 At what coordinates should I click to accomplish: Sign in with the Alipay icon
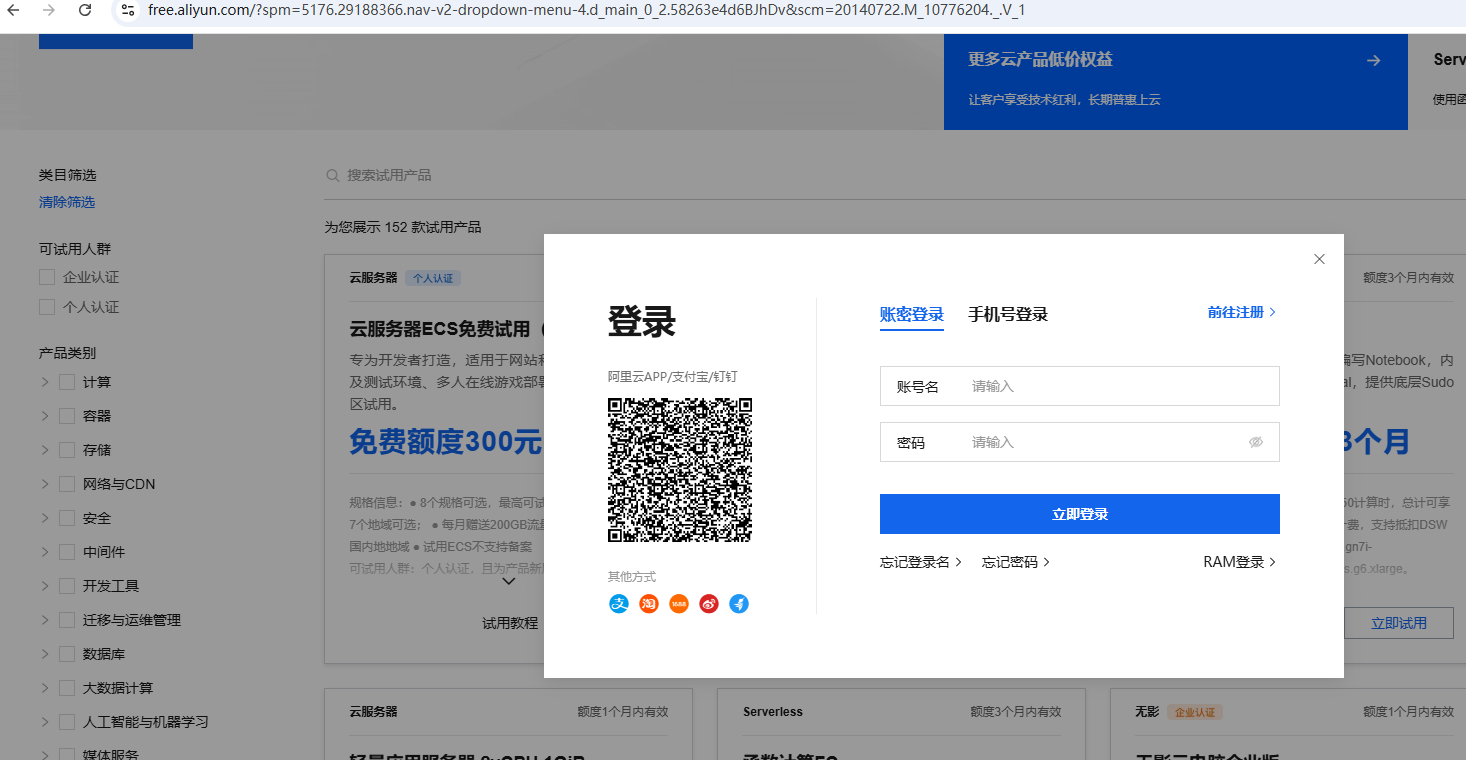619,604
